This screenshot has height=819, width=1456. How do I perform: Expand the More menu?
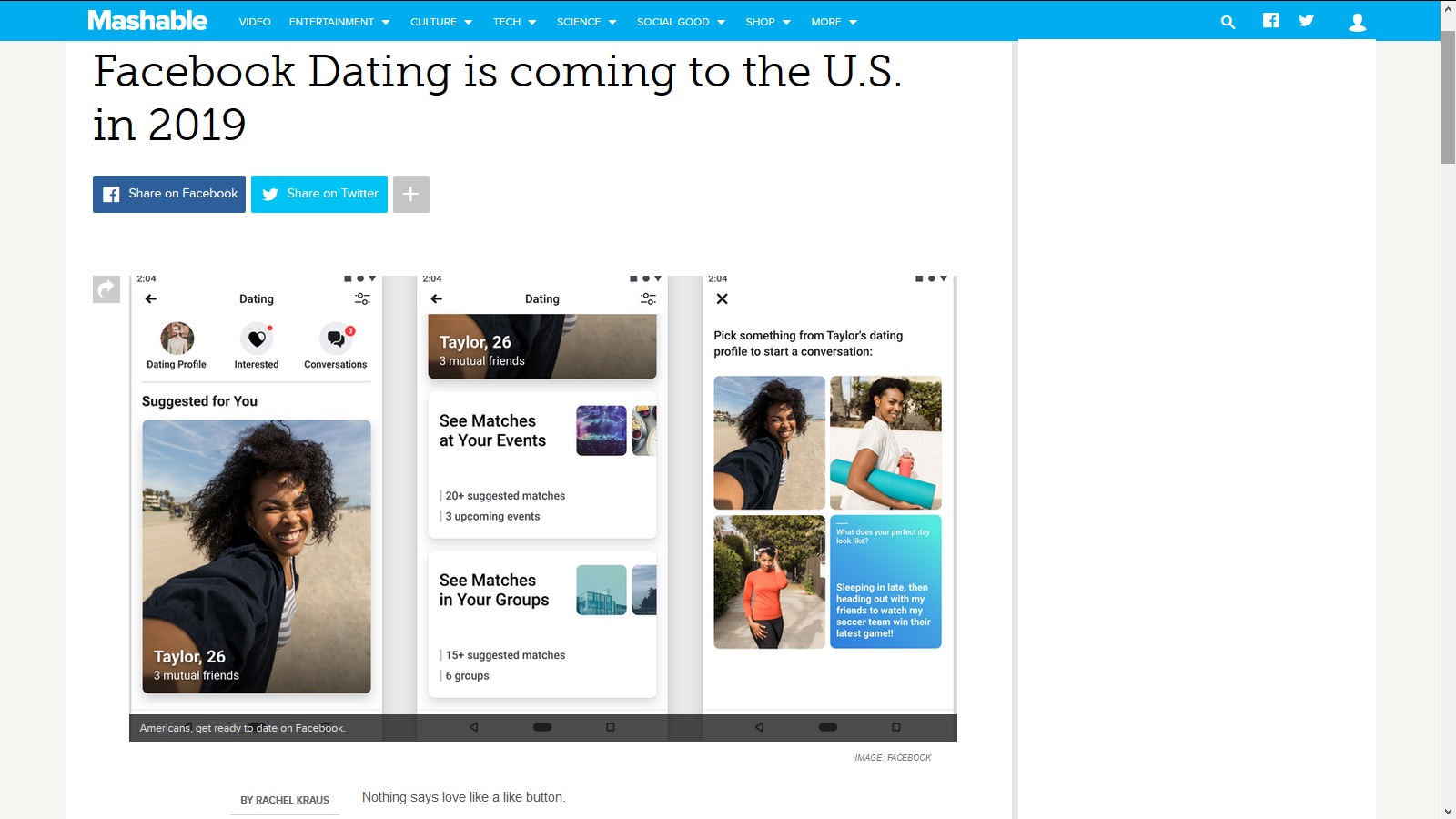834,22
